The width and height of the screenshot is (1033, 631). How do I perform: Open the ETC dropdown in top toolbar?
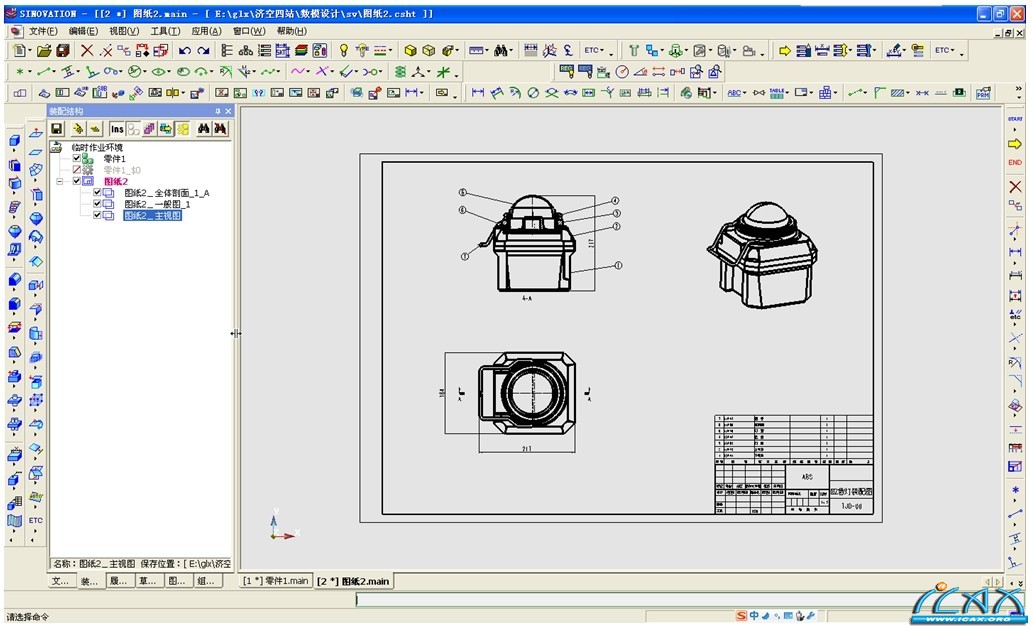(x=595, y=51)
